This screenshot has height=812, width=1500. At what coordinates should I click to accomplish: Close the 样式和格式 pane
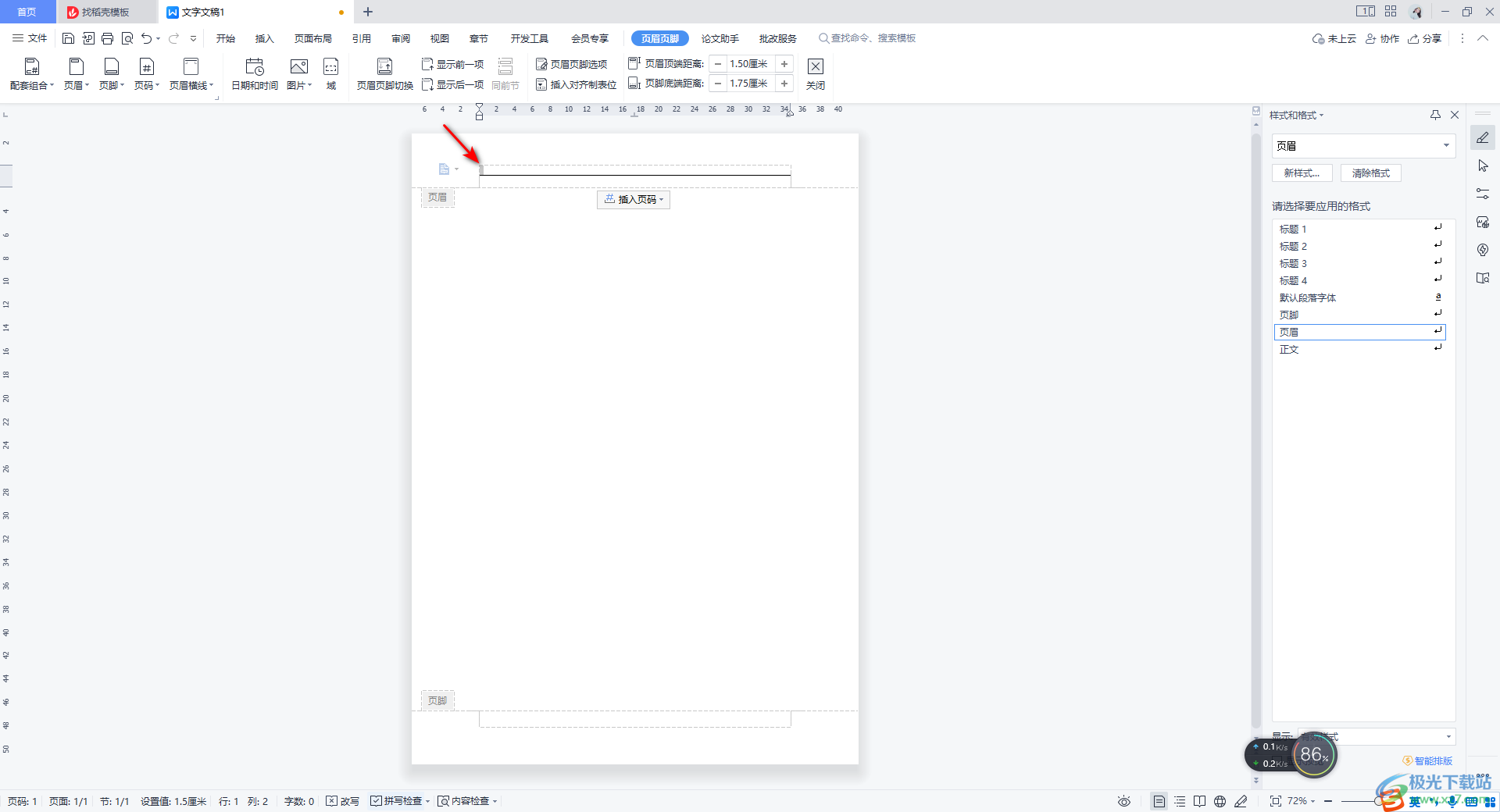(1455, 115)
